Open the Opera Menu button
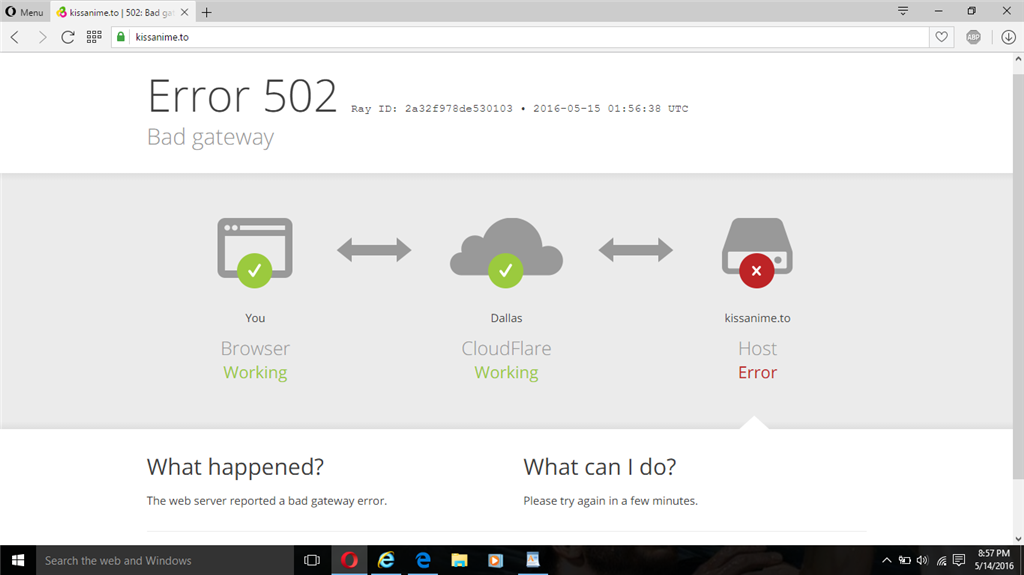Viewport: 1024px width, 575px height. pyautogui.click(x=24, y=12)
